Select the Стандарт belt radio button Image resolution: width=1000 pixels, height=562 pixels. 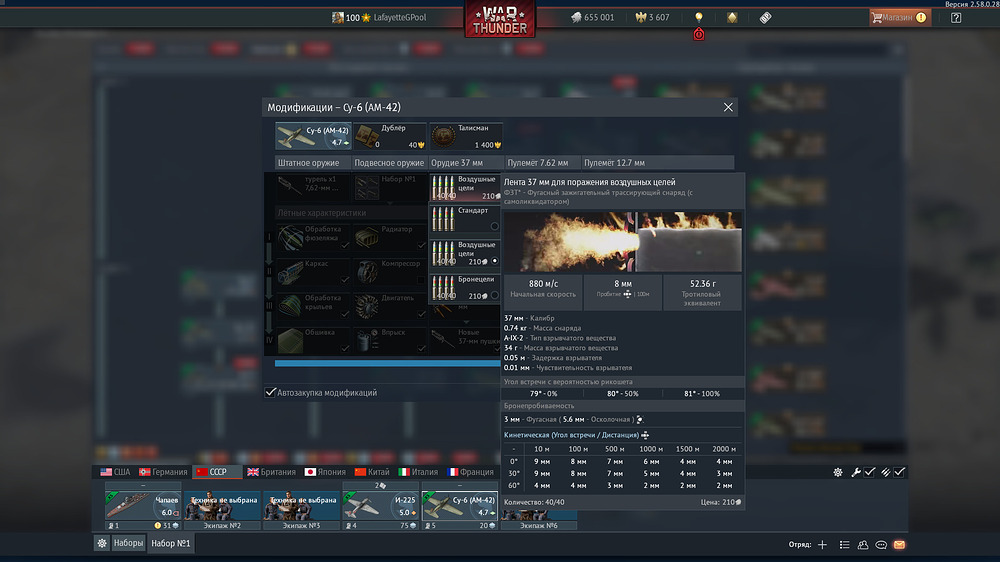click(x=494, y=226)
